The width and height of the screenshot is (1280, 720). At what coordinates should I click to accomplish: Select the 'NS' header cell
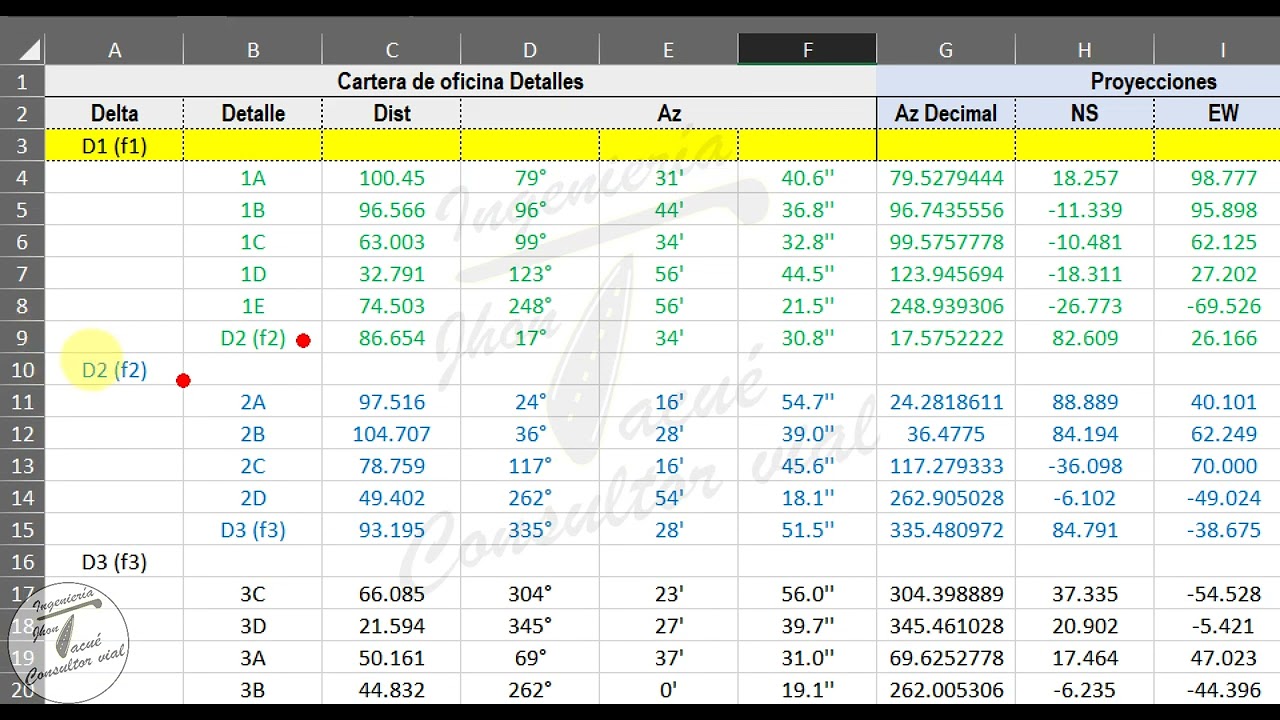(1084, 113)
